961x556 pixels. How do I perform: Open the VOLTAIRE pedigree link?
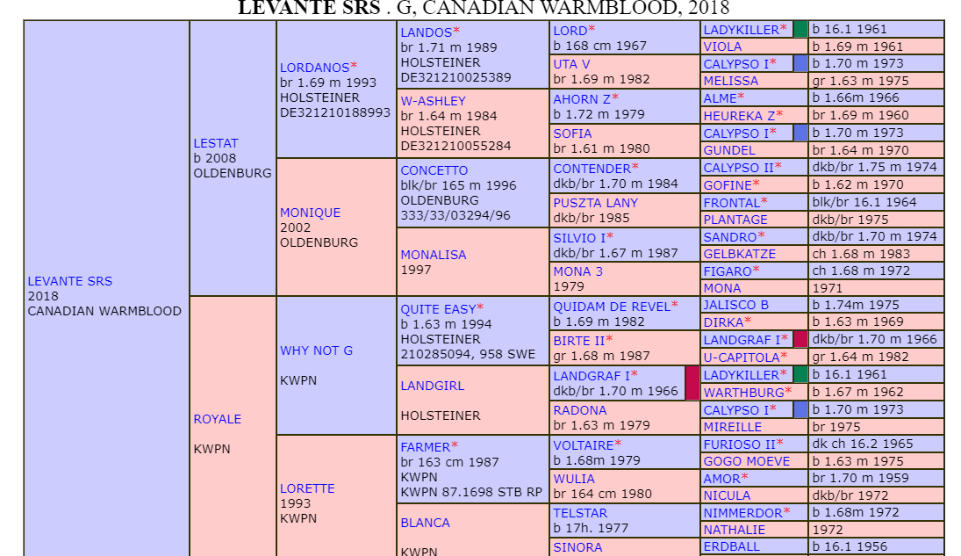[x=583, y=444]
